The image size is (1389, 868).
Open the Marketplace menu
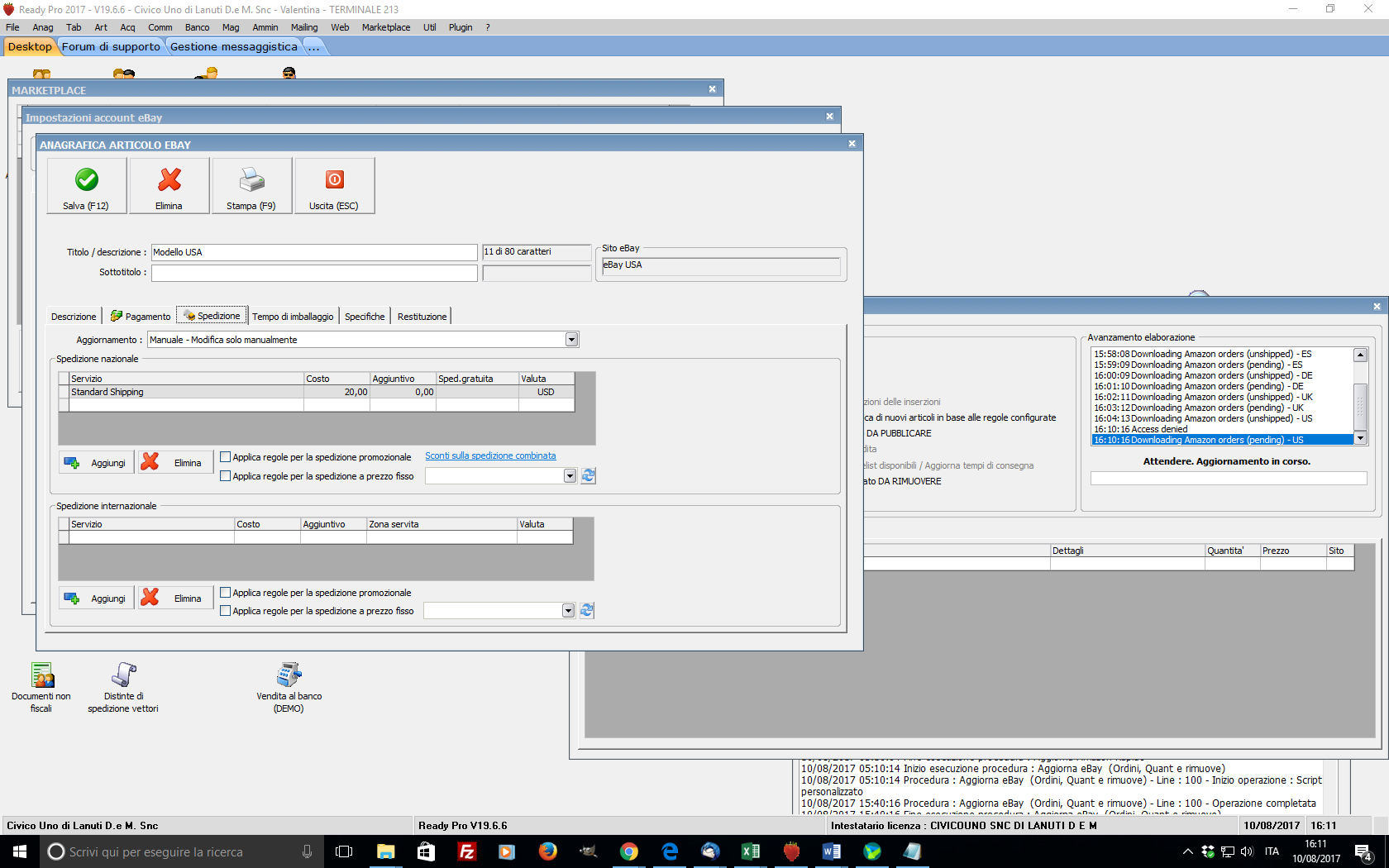click(386, 27)
